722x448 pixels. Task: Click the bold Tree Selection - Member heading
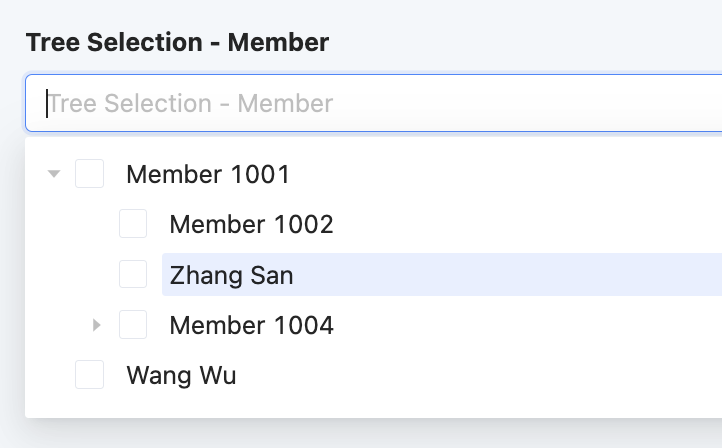pyautogui.click(x=177, y=42)
